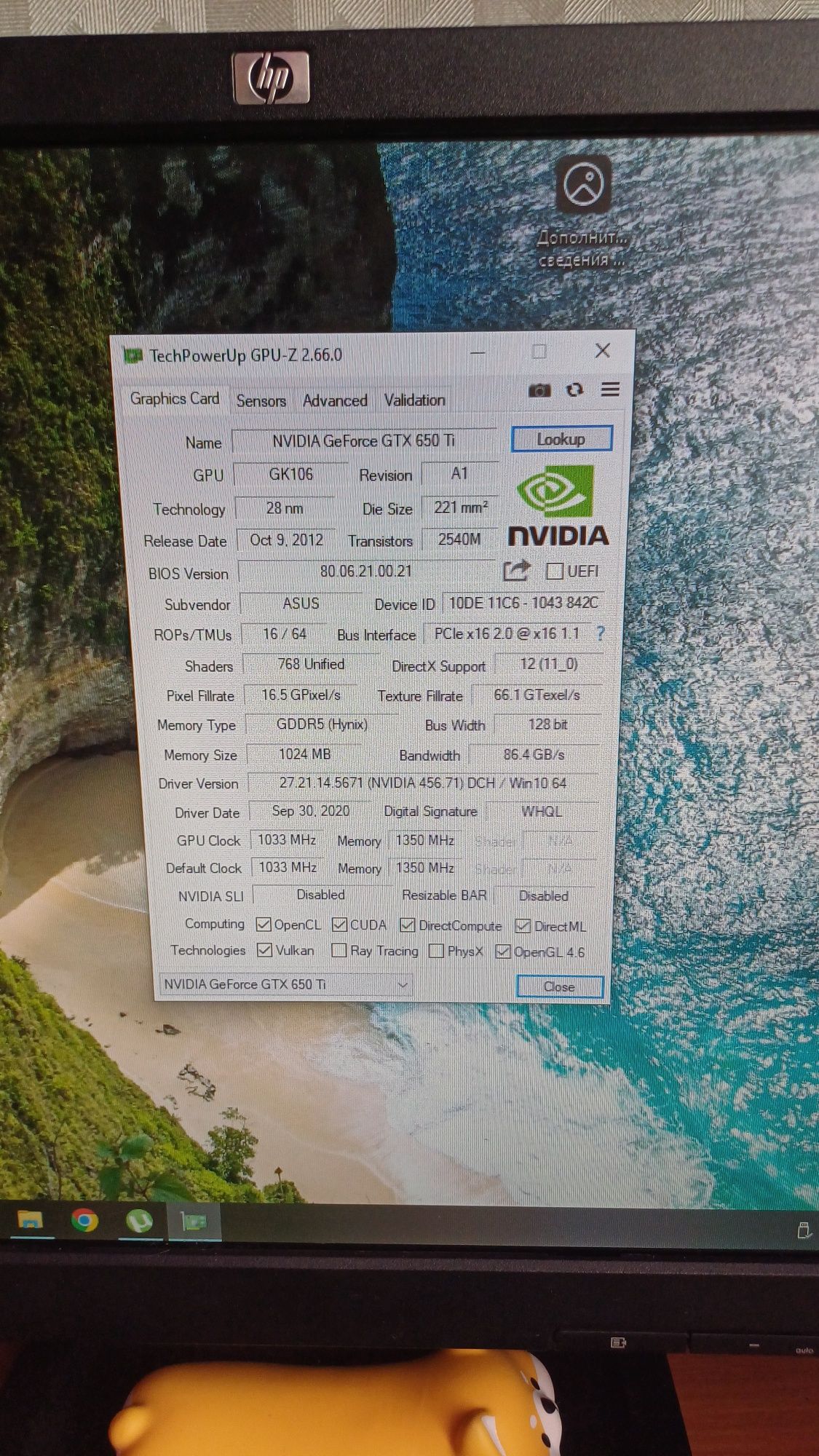Click the GPU-Z taskbar icon
819x1456 pixels.
tap(194, 1222)
